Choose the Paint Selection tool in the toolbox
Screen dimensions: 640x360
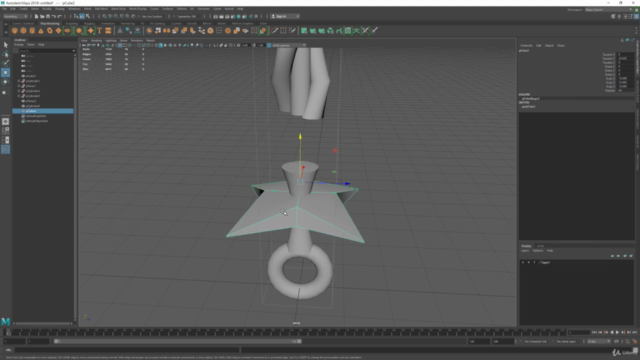pyautogui.click(x=5, y=63)
